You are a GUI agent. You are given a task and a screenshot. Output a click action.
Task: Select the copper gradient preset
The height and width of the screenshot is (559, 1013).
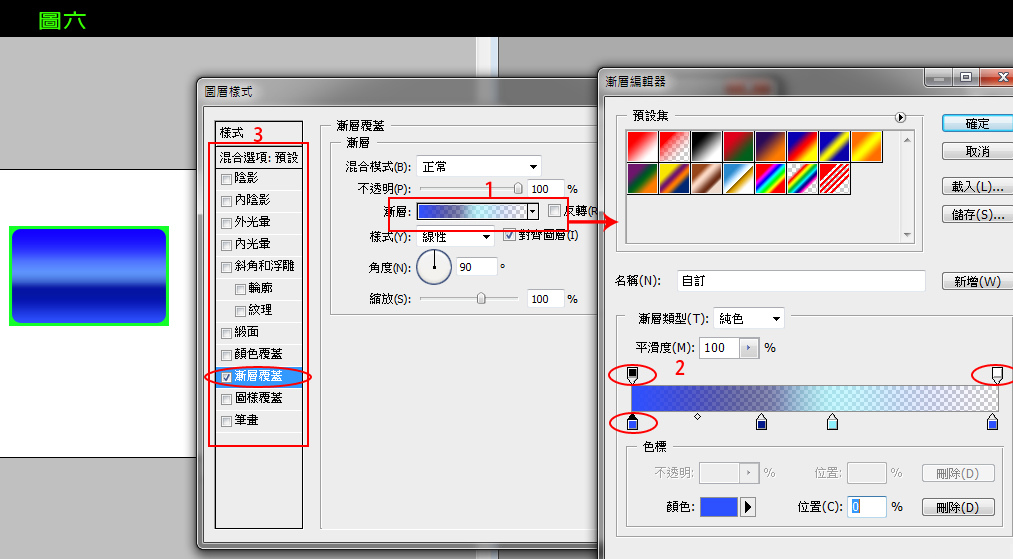click(x=706, y=178)
